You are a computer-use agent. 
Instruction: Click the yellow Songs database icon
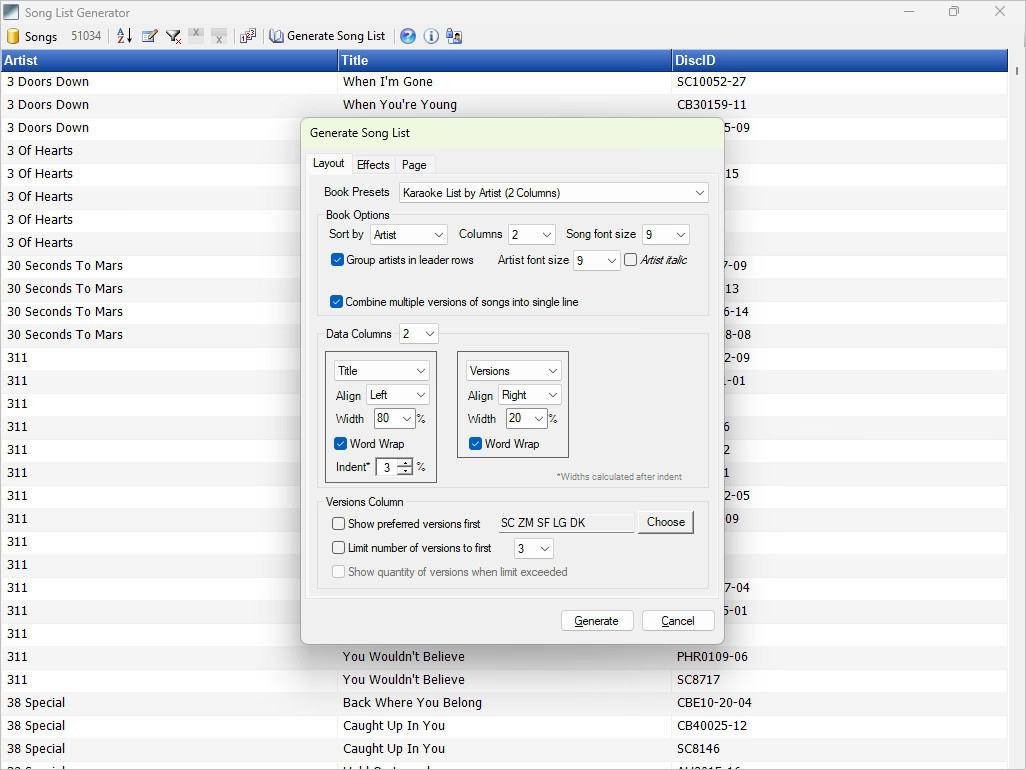coord(12,37)
